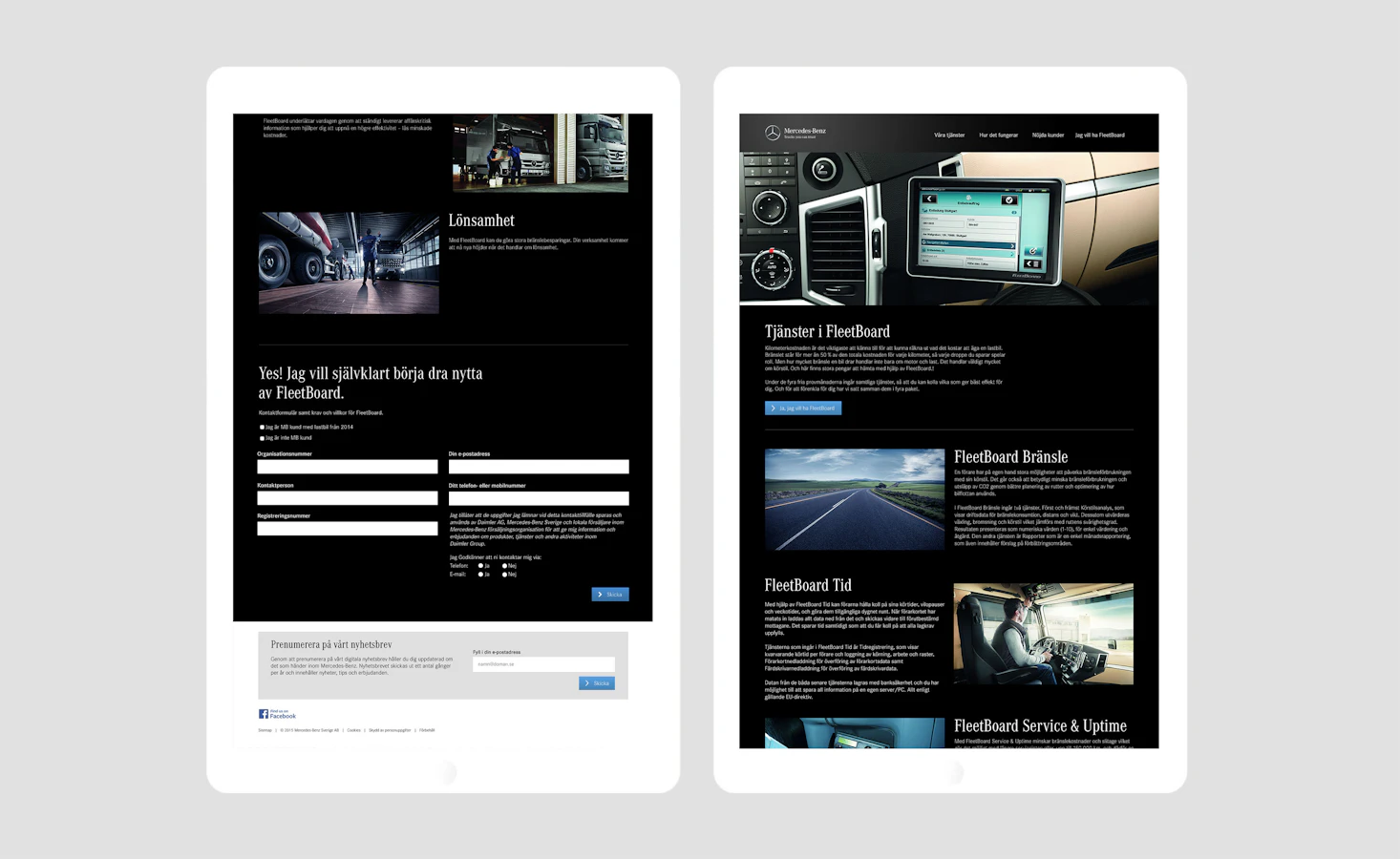Focus the Organisationsnummer input field

click(x=348, y=467)
